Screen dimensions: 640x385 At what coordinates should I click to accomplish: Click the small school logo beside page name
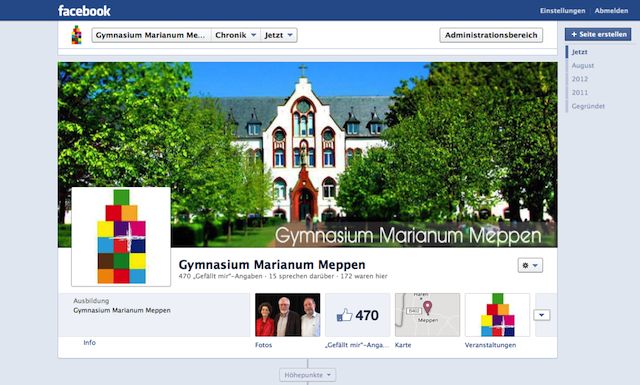click(x=76, y=35)
